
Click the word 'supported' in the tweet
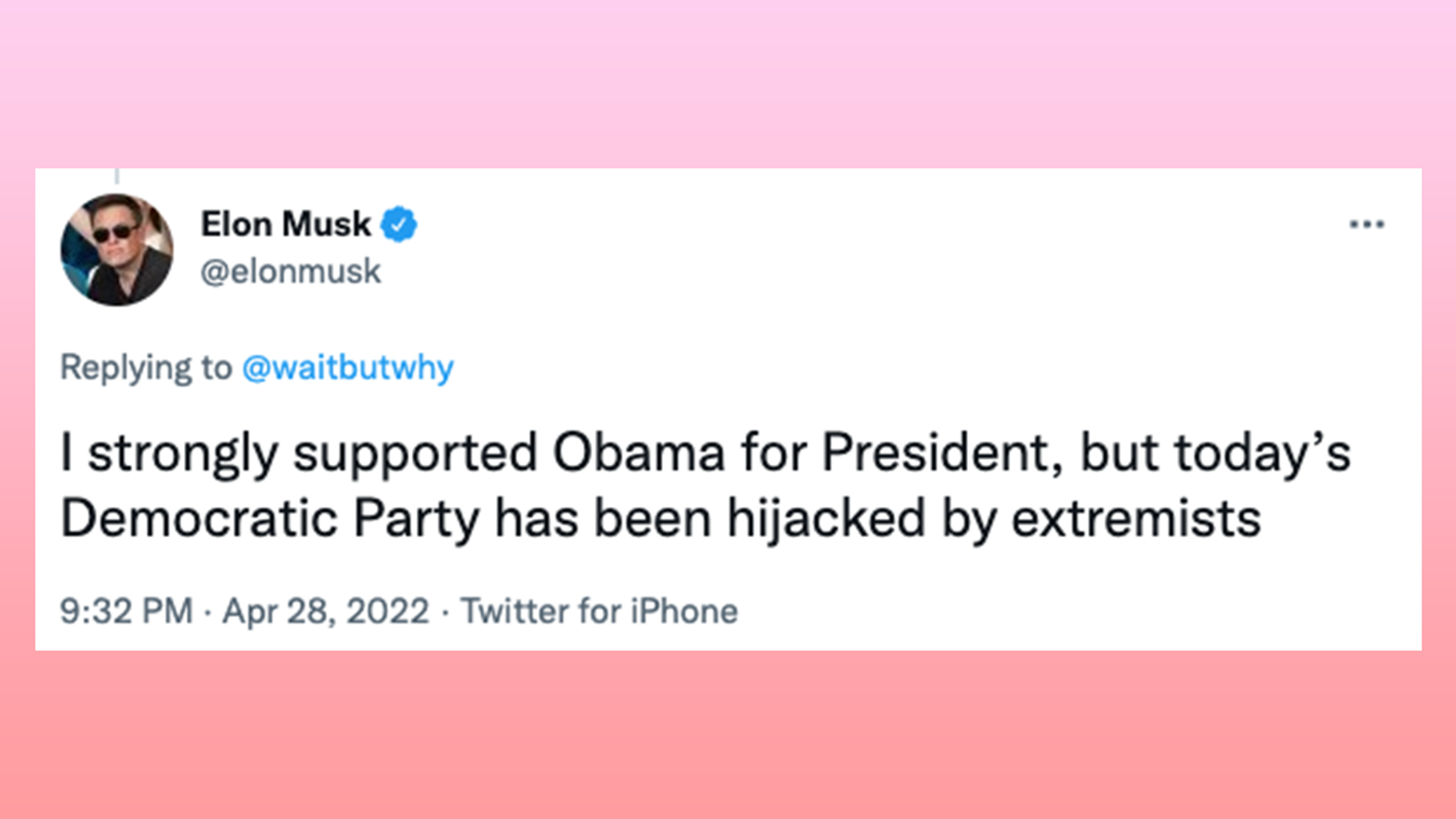[415, 455]
